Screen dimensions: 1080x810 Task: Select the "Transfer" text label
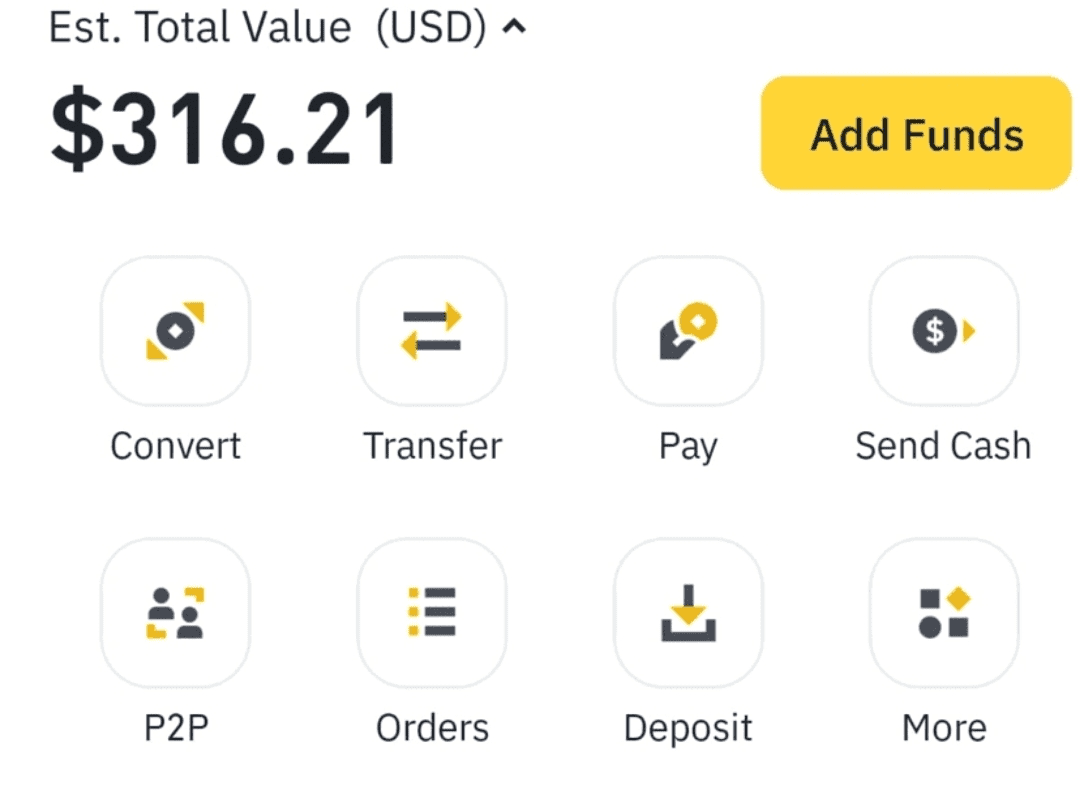432,446
